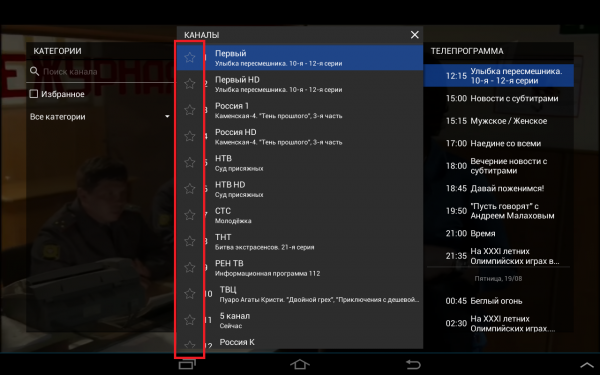The width and height of the screenshot is (600, 375).
Task: Open recent apps button
Action: pos(187,364)
